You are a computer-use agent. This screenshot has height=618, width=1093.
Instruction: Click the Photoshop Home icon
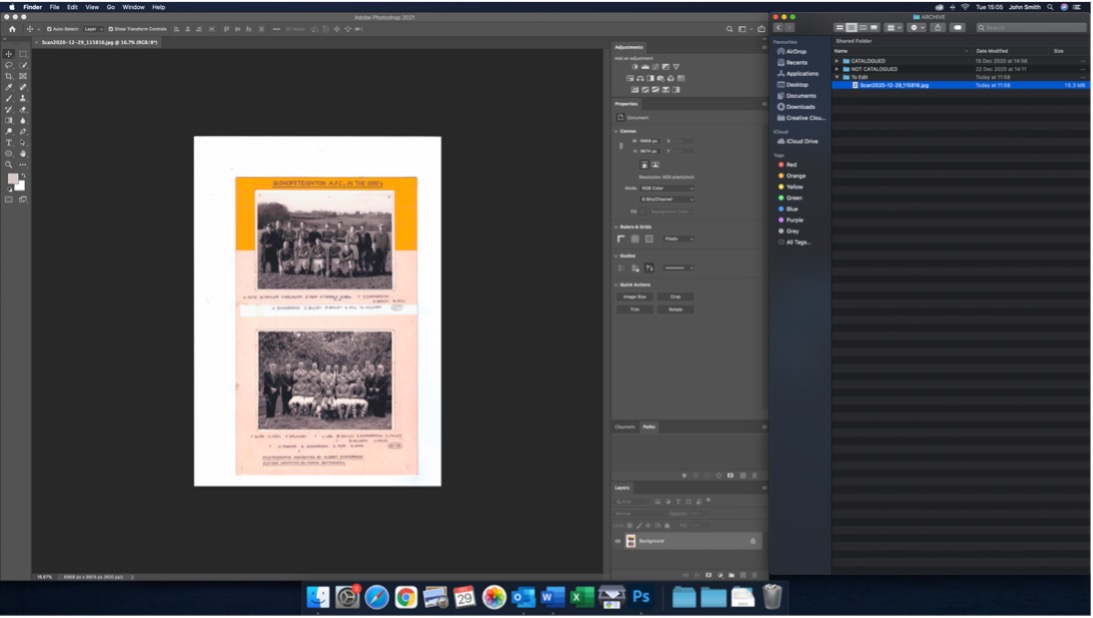click(12, 29)
